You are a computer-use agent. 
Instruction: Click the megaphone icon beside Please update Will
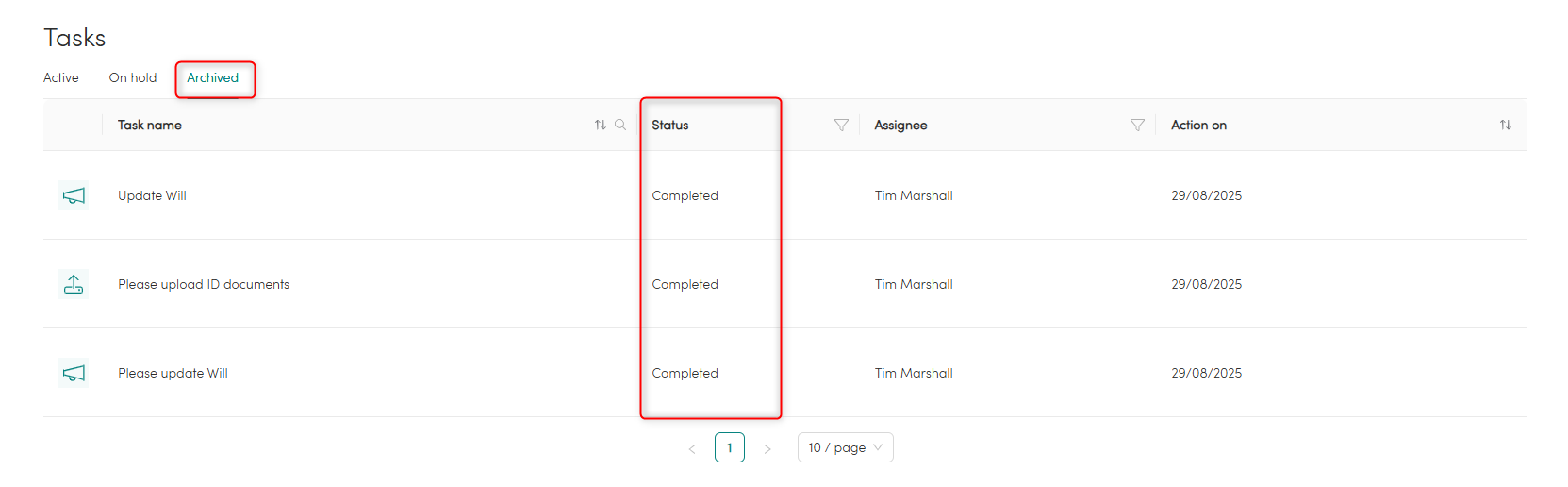[74, 373]
